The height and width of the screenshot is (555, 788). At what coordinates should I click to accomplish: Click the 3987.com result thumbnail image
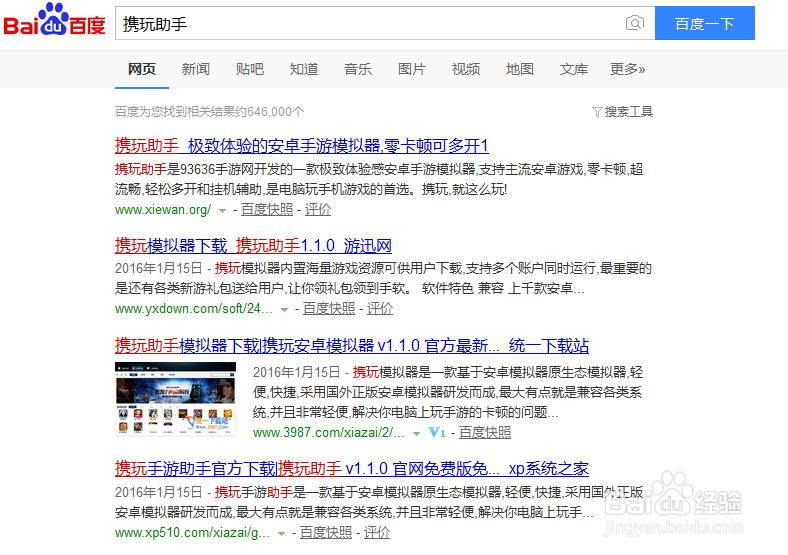coord(175,399)
